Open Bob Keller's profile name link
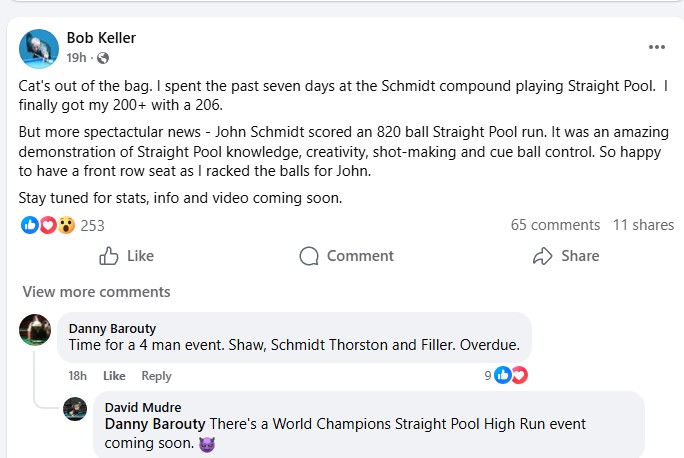This screenshot has width=684, height=458. [101, 38]
